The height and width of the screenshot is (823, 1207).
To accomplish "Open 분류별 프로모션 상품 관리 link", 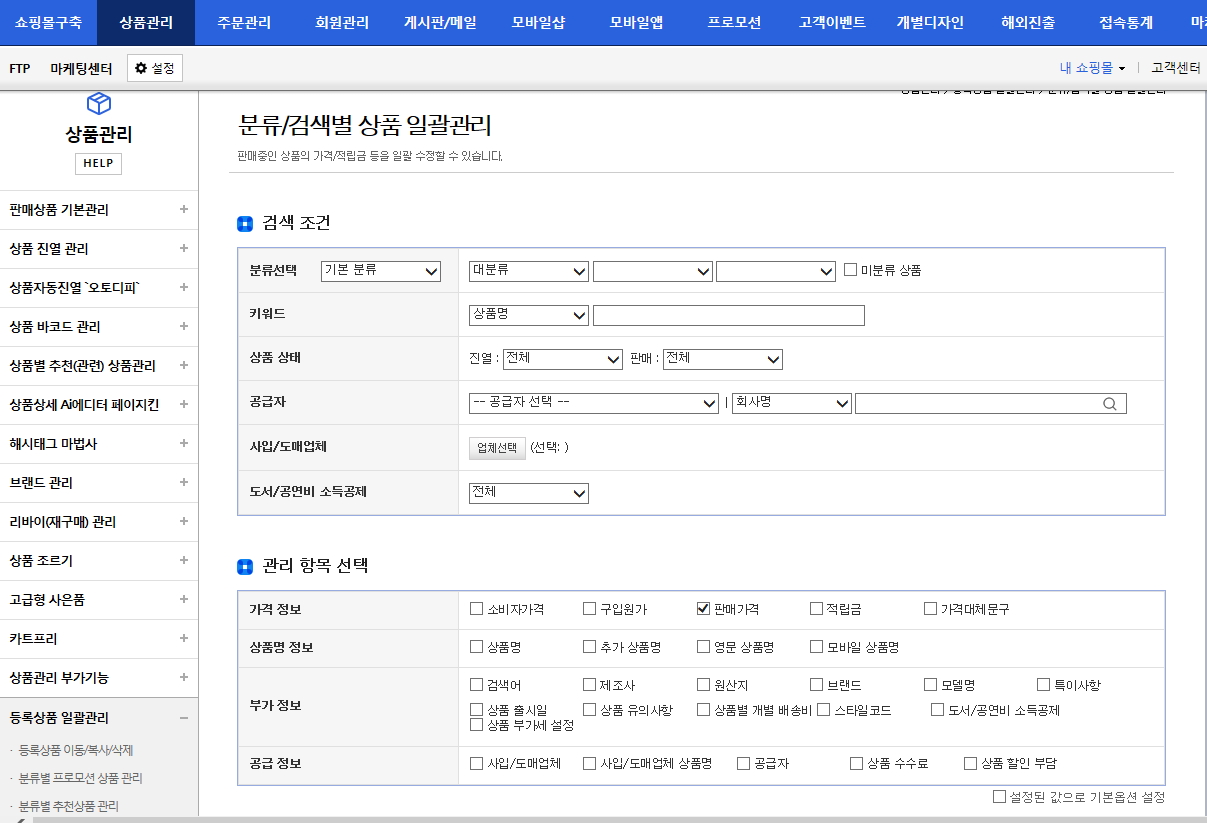I will 80,778.
